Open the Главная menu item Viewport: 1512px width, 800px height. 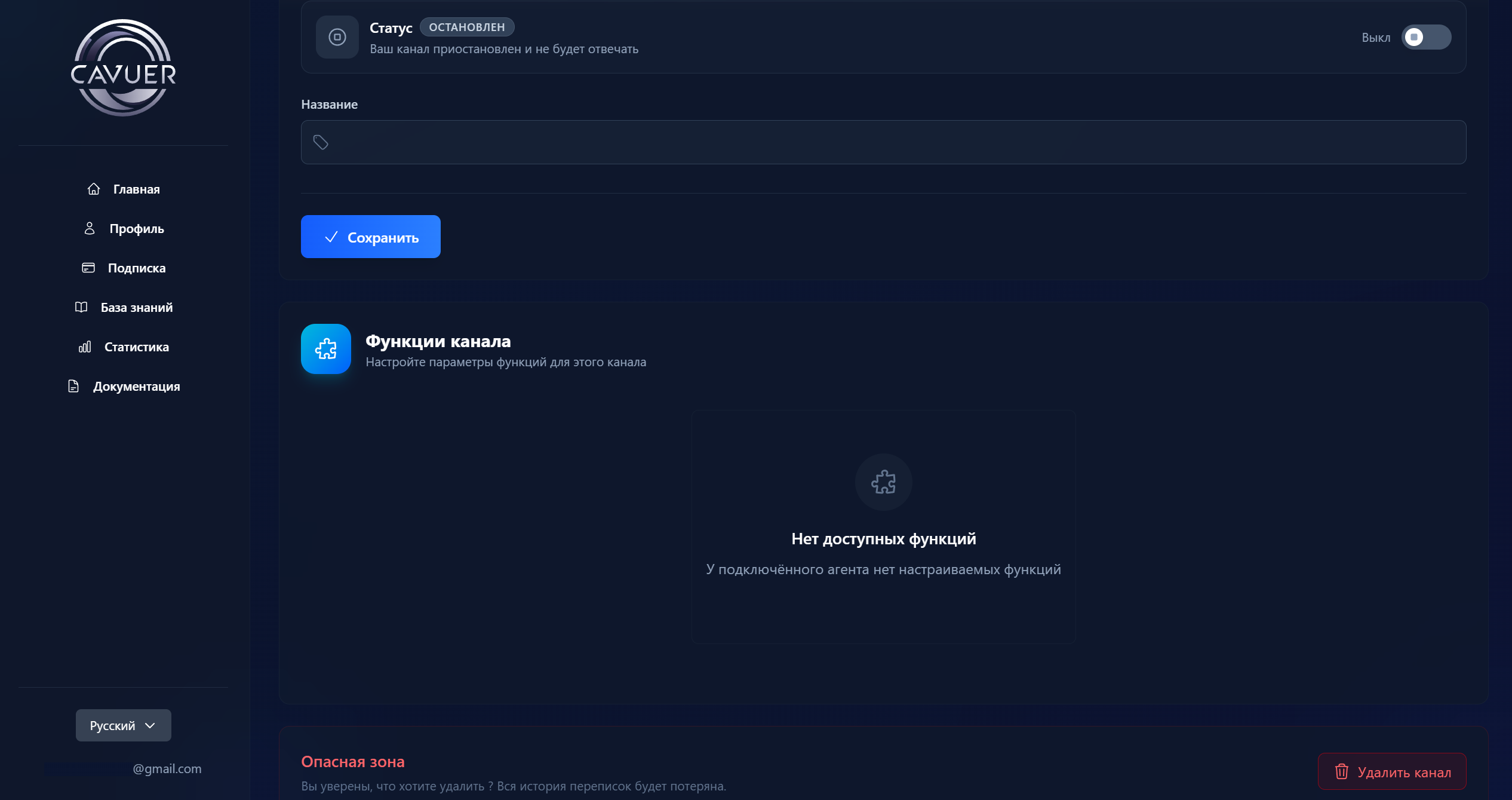click(136, 189)
